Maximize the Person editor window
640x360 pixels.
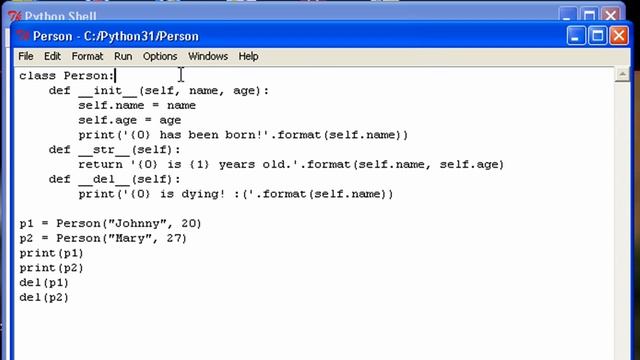pos(597,36)
